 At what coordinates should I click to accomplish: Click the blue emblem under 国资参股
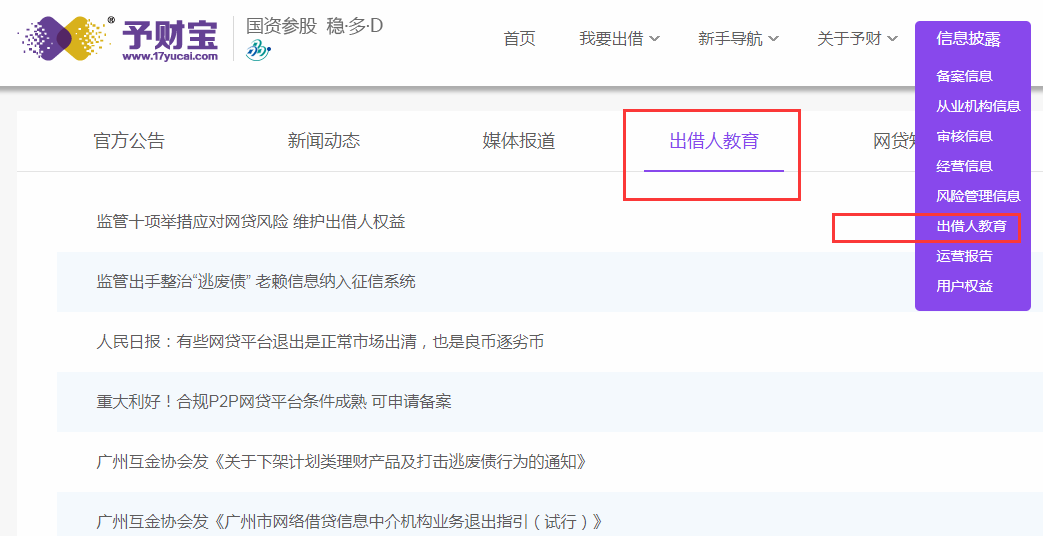pos(259,50)
